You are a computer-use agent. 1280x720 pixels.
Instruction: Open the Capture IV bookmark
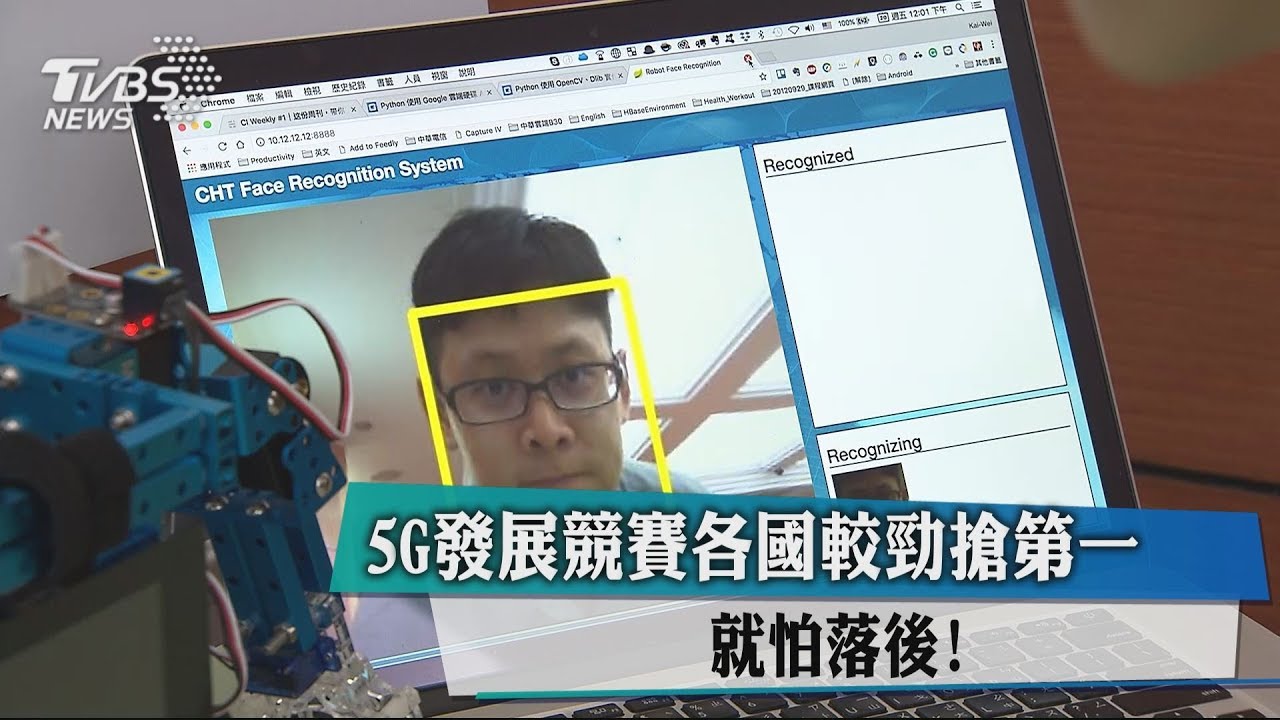click(477, 133)
